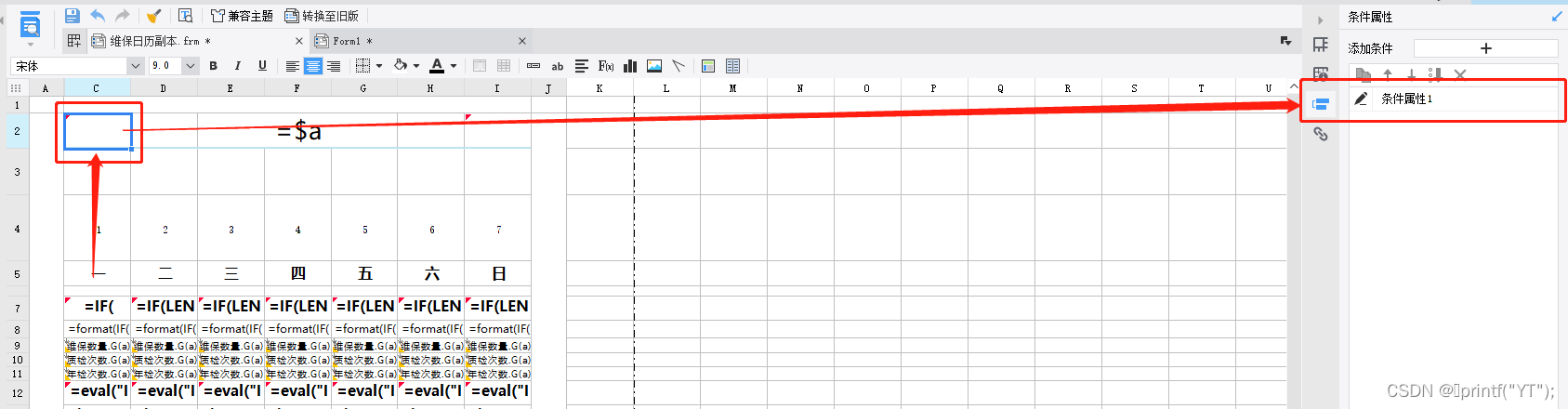The height and width of the screenshot is (409, 1568).
Task: Toggle italic formatting
Action: (238, 66)
